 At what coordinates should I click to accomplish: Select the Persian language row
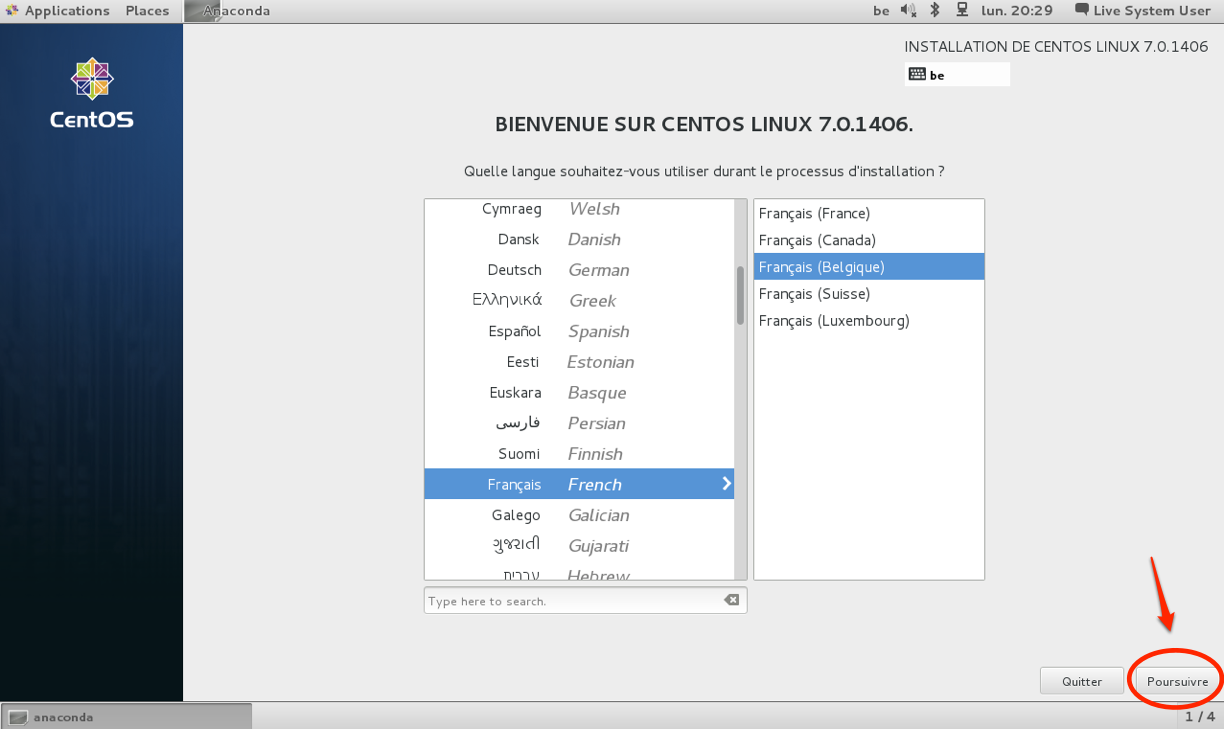(579, 423)
